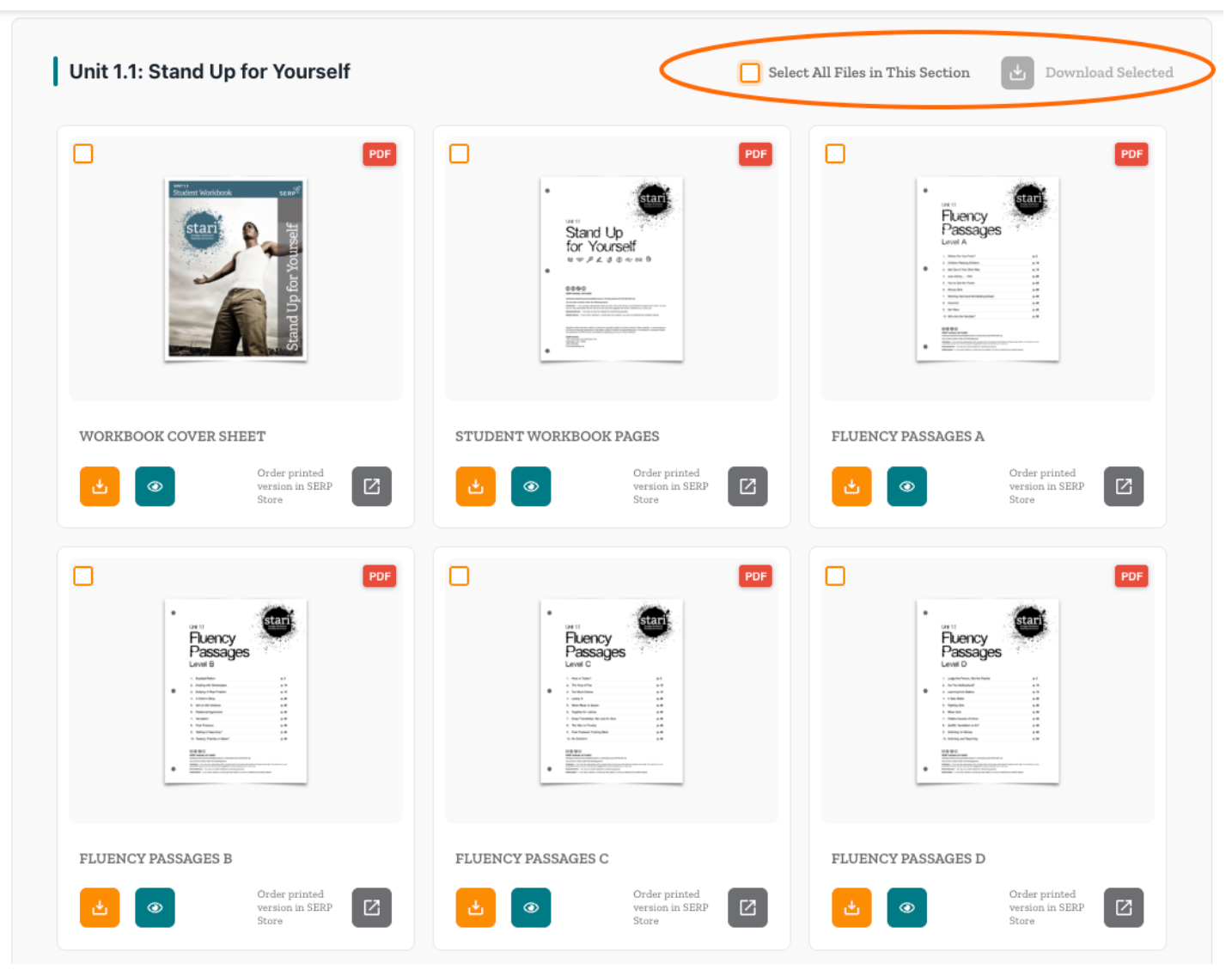Click PDF badge on Fluency Passages C card
This screenshot has width=1232, height=976.
756,576
